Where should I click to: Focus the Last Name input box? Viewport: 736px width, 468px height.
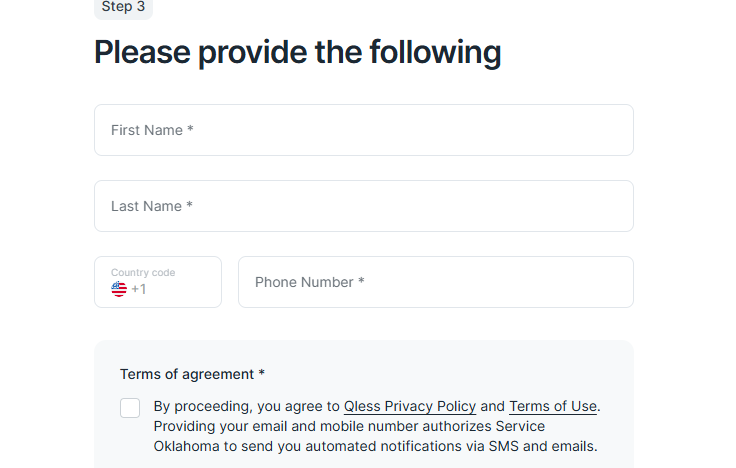364,206
